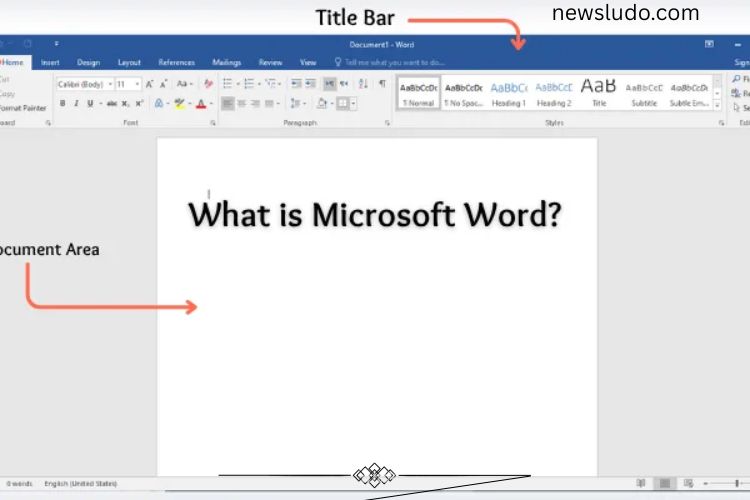The height and width of the screenshot is (500, 750).
Task: Switch to the References tab
Action: [x=176, y=62]
